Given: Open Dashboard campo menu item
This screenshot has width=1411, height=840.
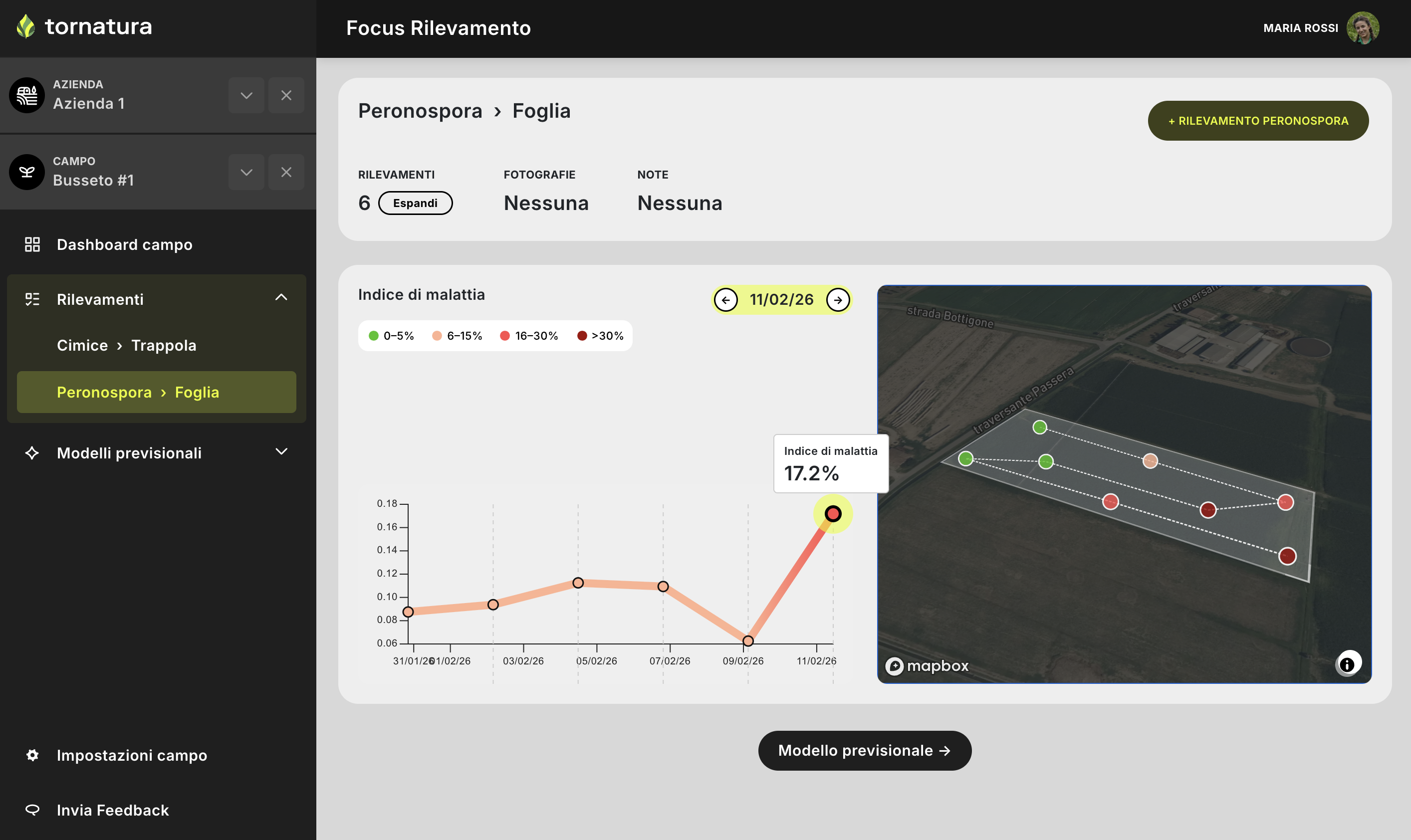Looking at the screenshot, I should [x=125, y=244].
